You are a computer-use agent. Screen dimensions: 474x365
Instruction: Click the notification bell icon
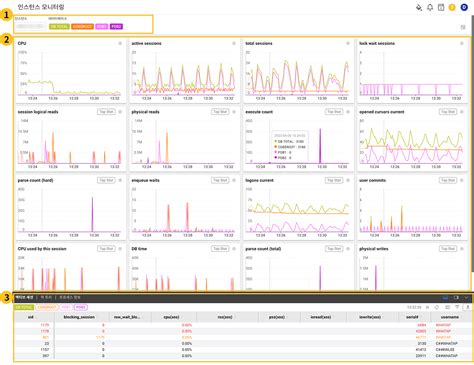pos(430,7)
